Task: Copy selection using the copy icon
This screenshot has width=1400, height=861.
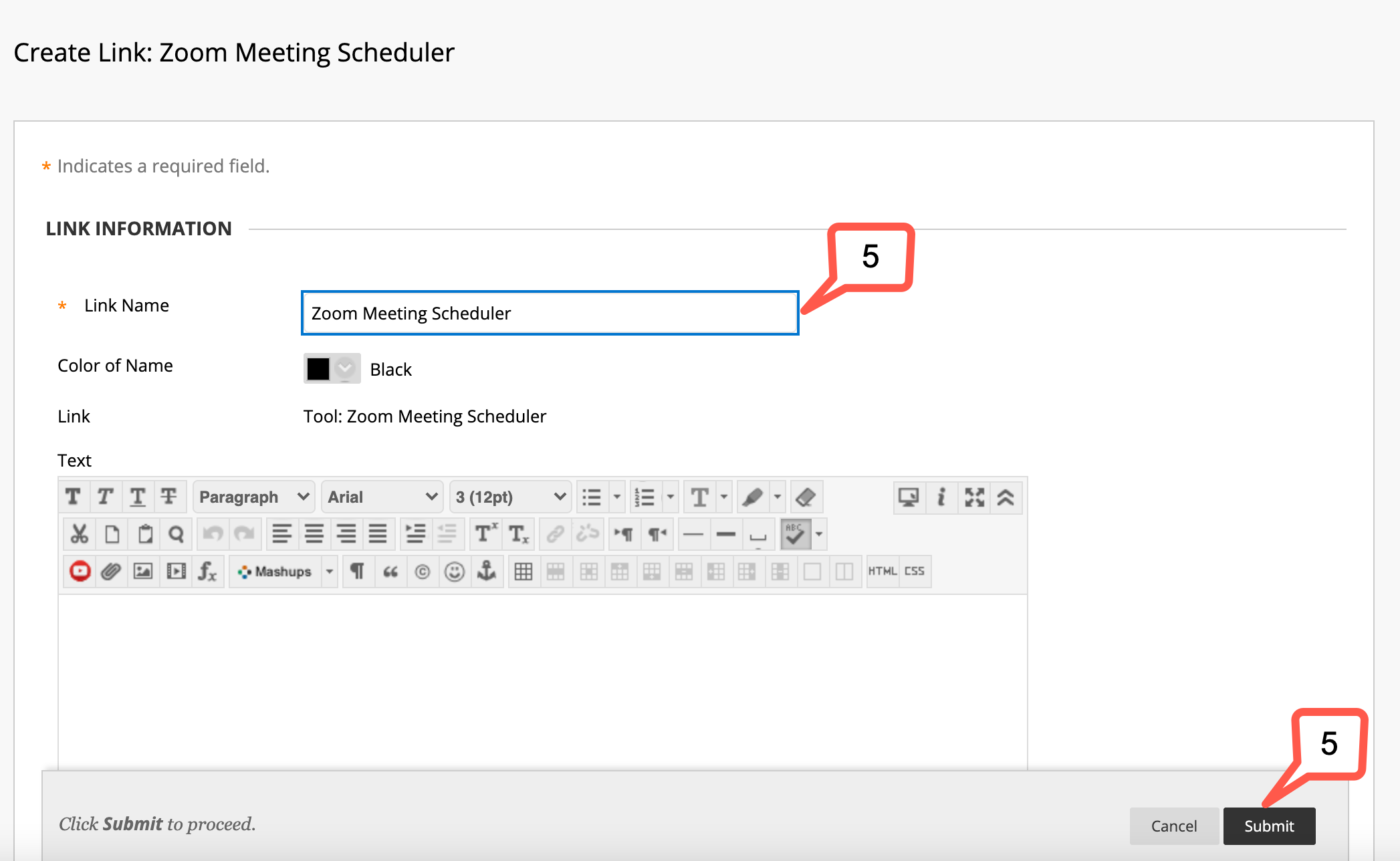Action: pyautogui.click(x=112, y=534)
